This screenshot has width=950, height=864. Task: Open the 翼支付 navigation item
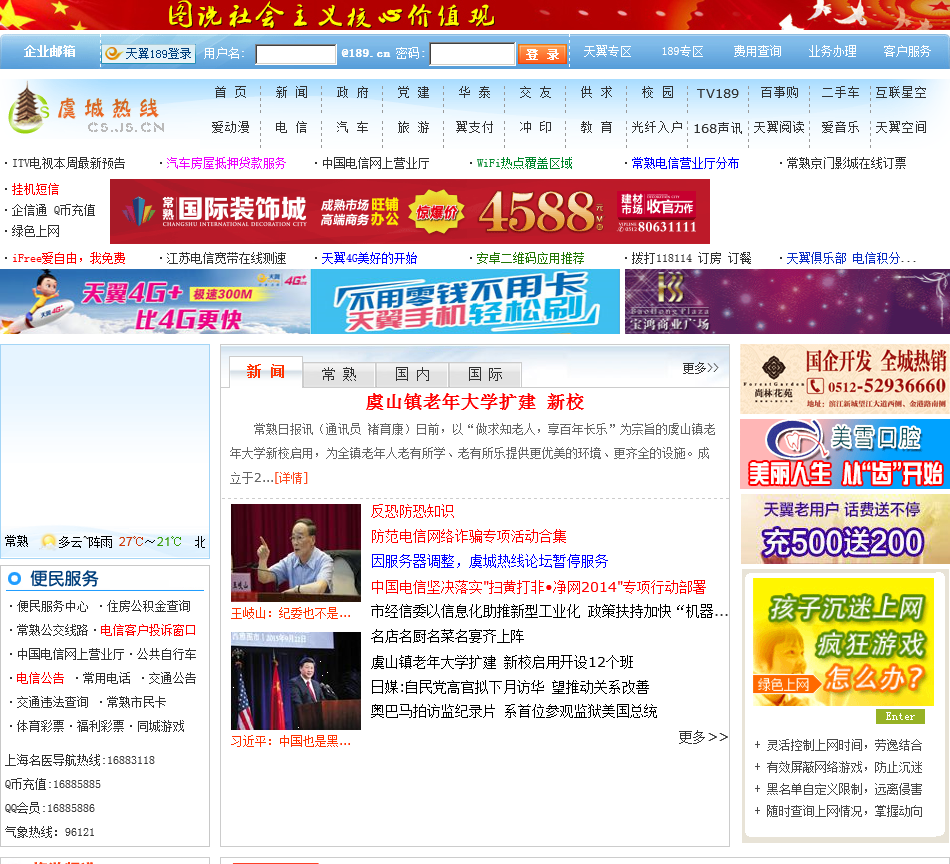475,127
